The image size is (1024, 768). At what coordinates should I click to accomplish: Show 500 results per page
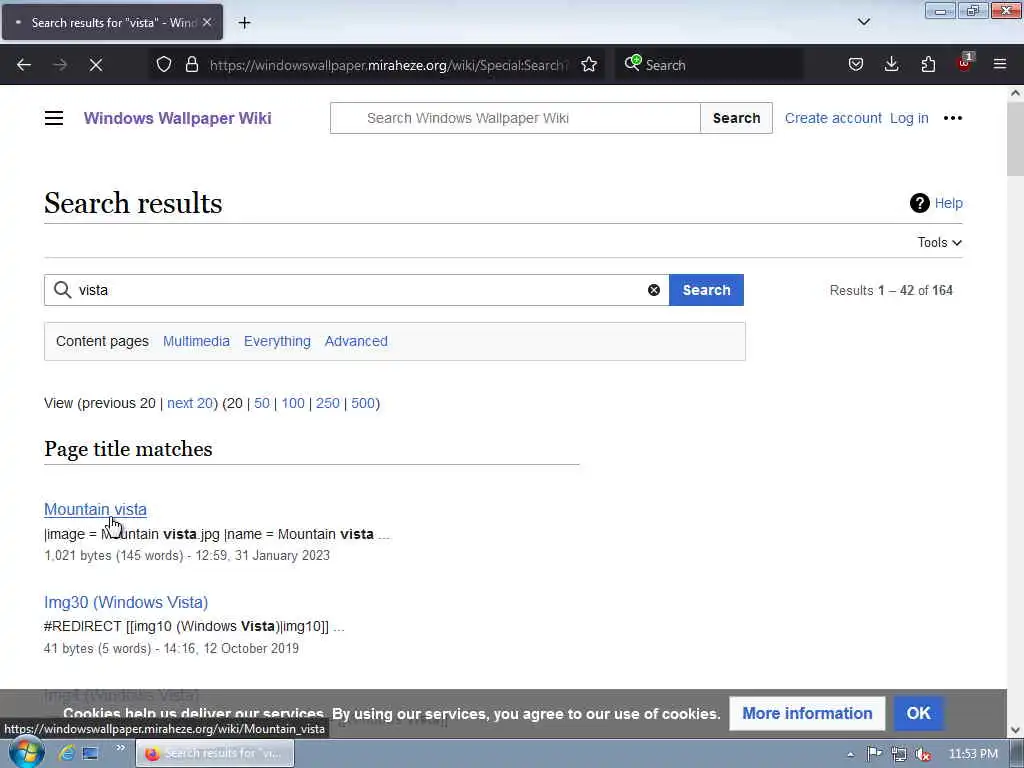(362, 403)
